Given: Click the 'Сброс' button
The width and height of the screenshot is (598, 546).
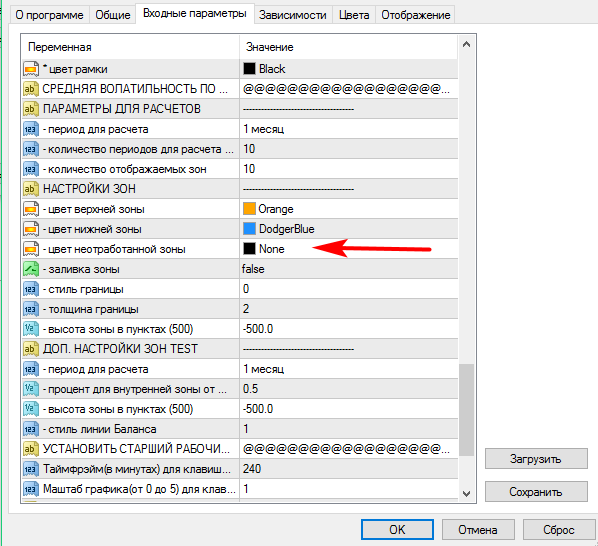Looking at the screenshot, I should point(559,530).
